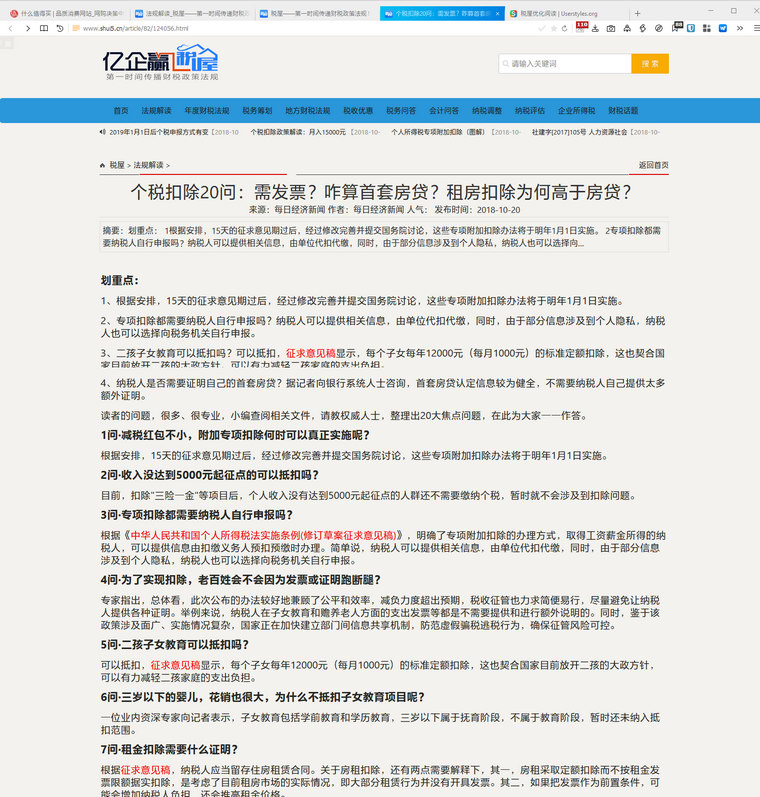
Task: Open the 纳税调整 nav menu item
Action: click(487, 110)
